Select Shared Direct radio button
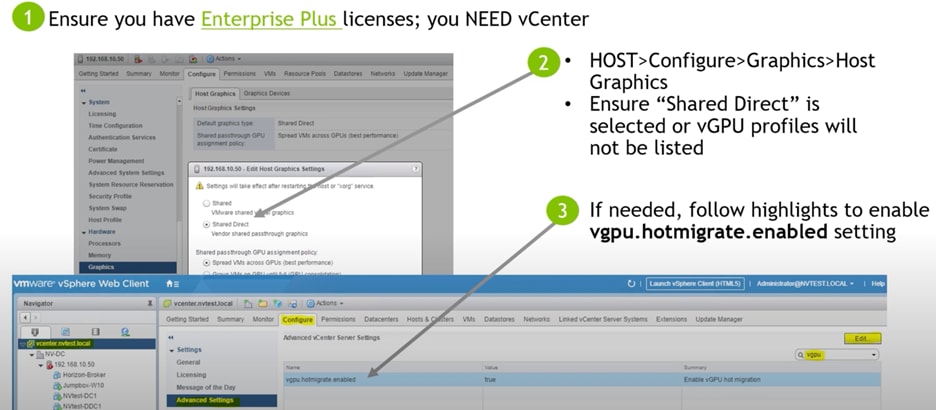The image size is (936, 410). click(x=207, y=225)
